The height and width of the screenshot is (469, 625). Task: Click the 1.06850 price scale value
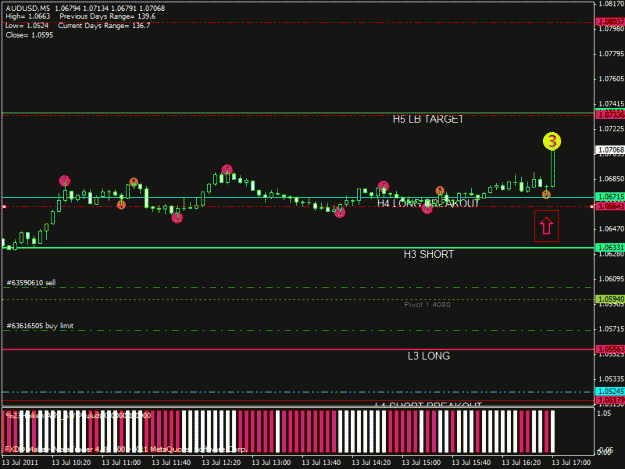click(611, 179)
